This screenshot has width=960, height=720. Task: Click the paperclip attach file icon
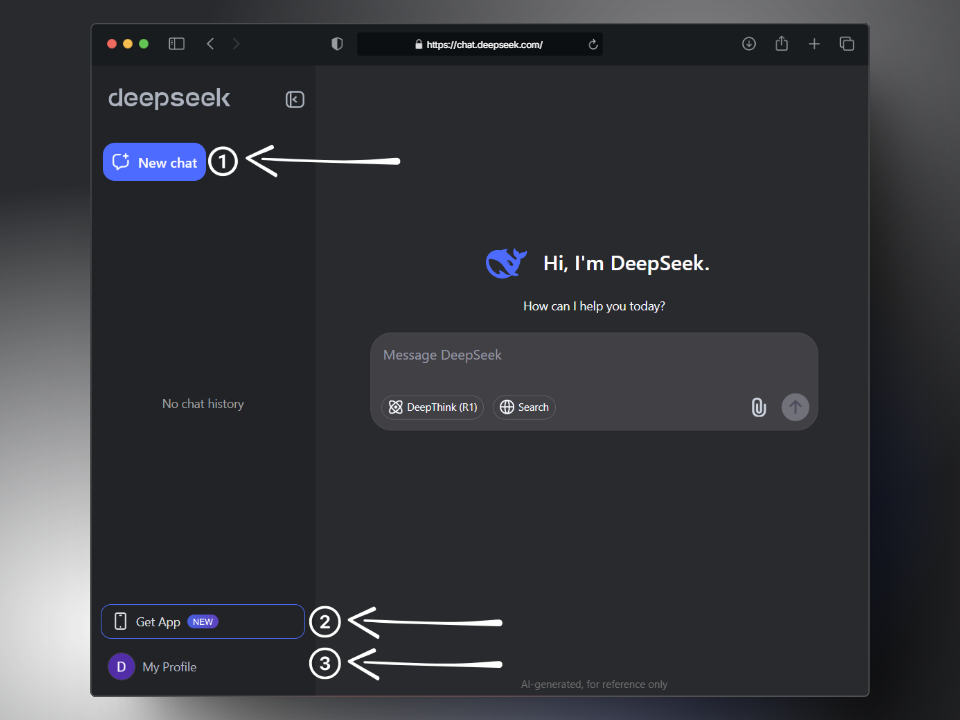coord(759,407)
